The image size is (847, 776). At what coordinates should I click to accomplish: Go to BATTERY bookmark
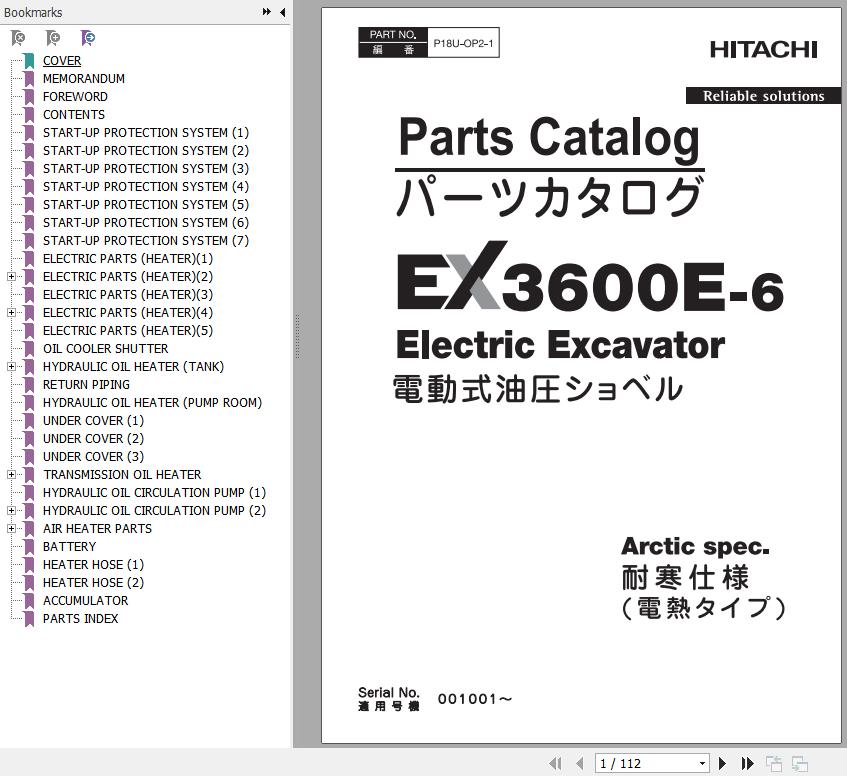coord(70,546)
